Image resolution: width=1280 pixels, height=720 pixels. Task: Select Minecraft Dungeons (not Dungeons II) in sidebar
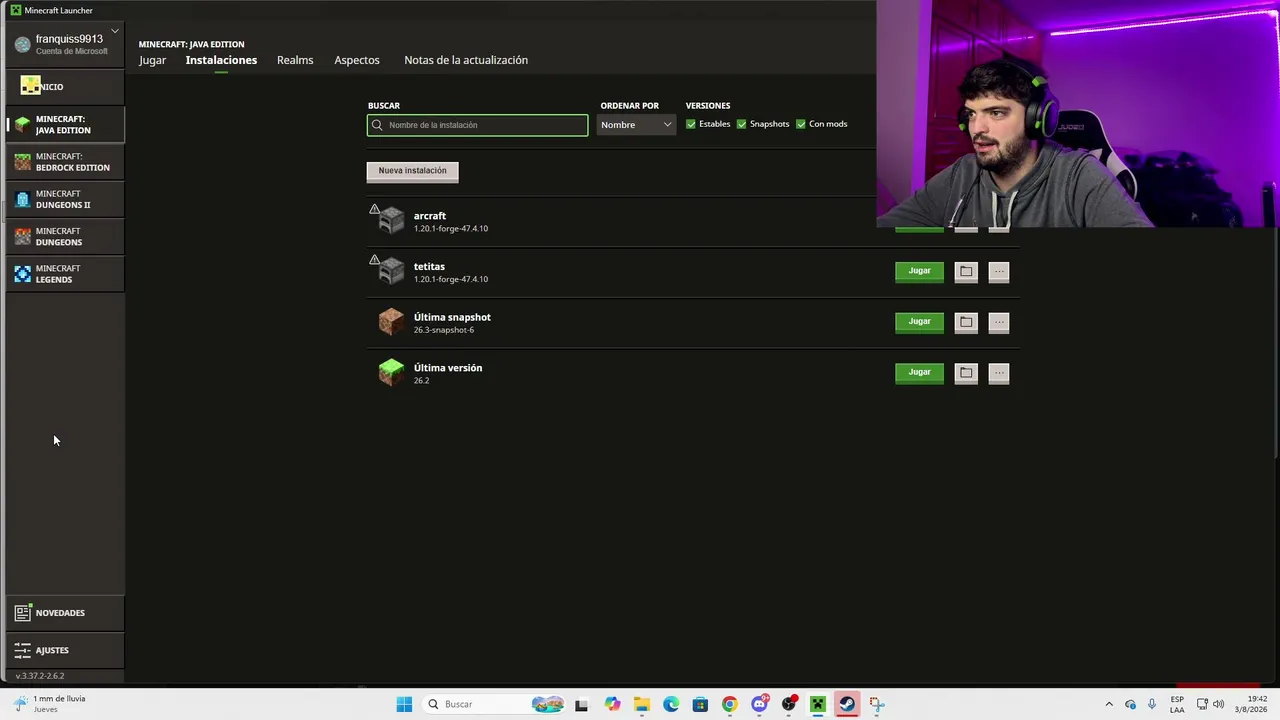click(x=65, y=236)
